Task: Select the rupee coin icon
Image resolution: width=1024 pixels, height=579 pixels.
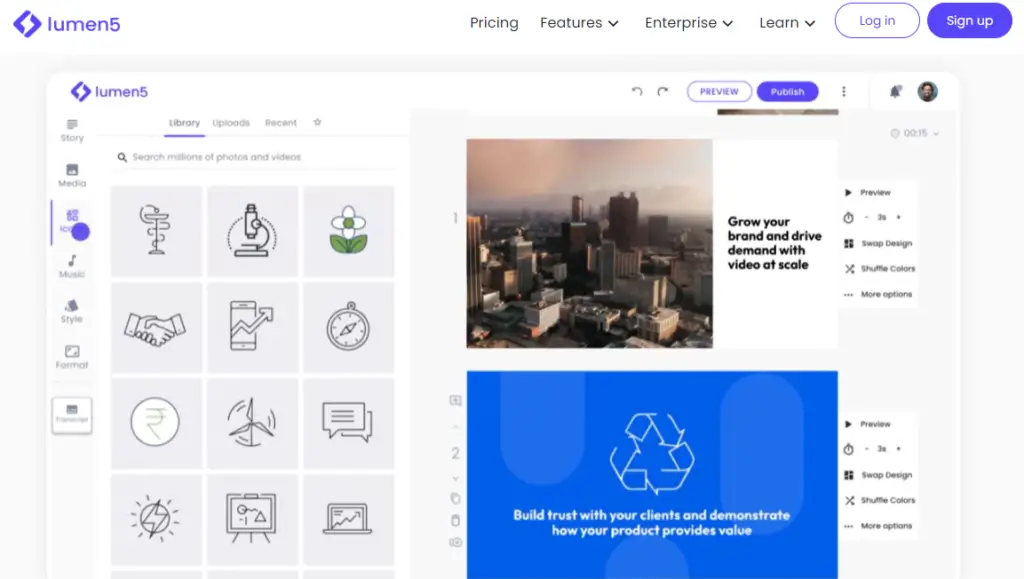Action: click(156, 423)
